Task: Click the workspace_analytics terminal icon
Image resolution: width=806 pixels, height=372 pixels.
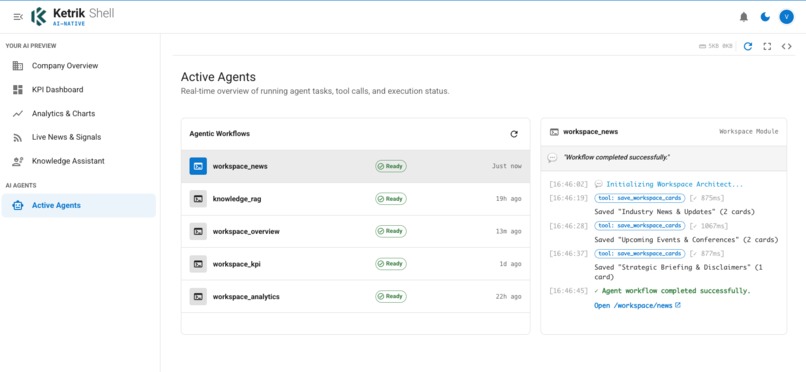Action: click(198, 296)
